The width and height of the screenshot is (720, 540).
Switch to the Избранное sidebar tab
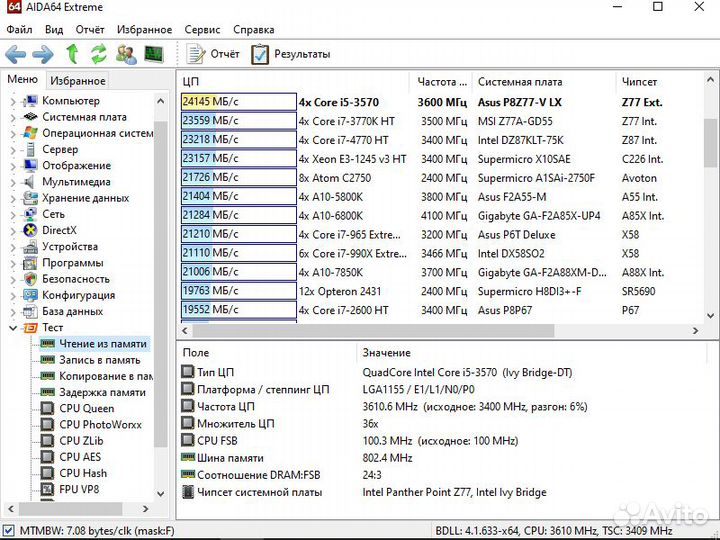[x=78, y=81]
